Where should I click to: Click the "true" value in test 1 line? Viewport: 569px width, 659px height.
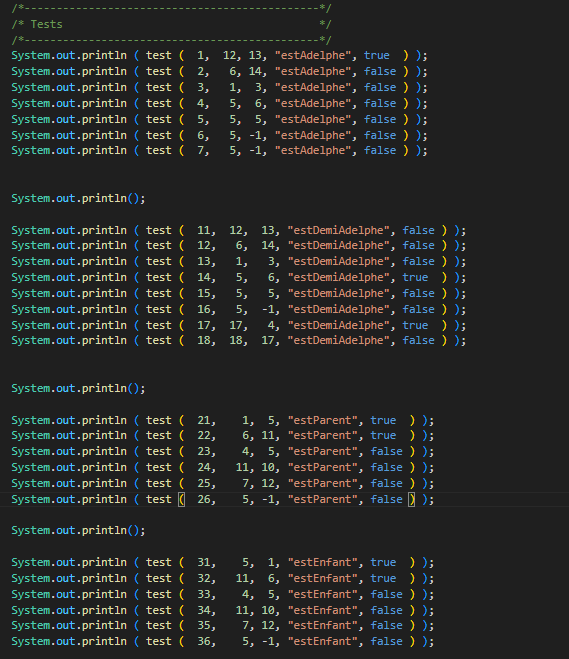click(x=377, y=55)
